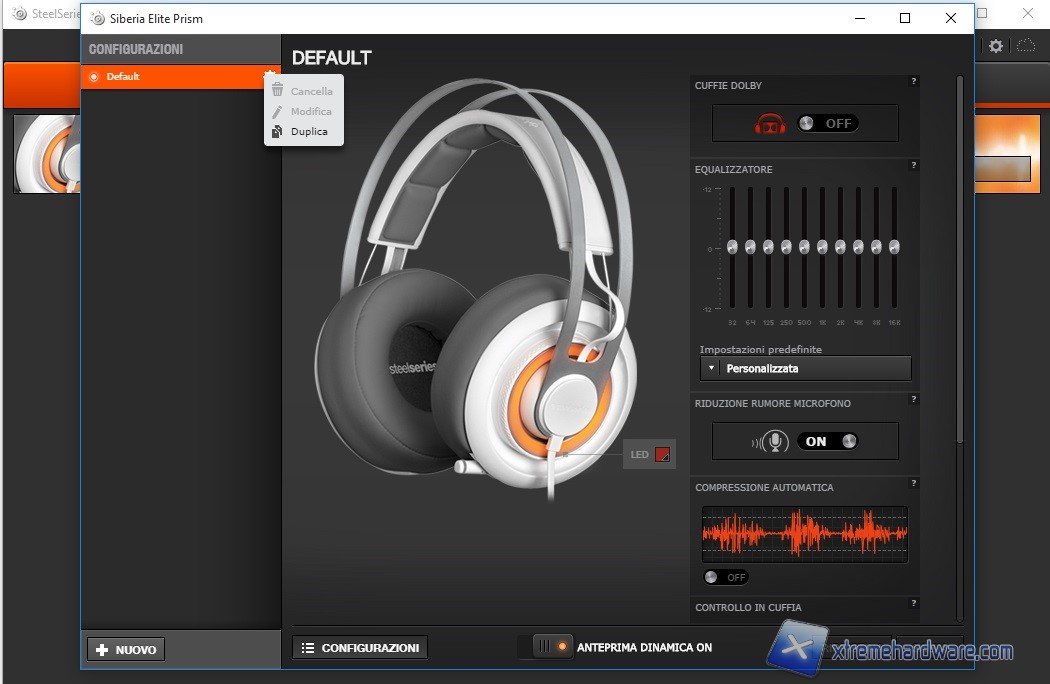Turn on the Cuffie Dolby switch
Viewport: 1050px width, 684px height.
click(828, 123)
